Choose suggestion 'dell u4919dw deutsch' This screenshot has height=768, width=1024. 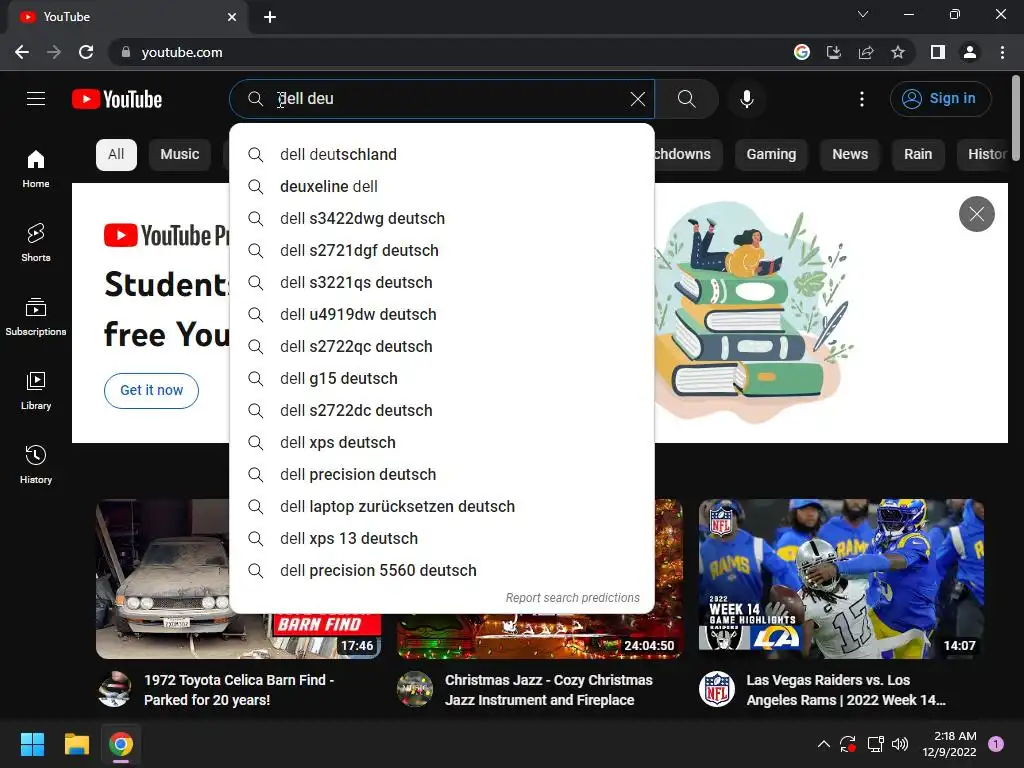[x=442, y=315]
